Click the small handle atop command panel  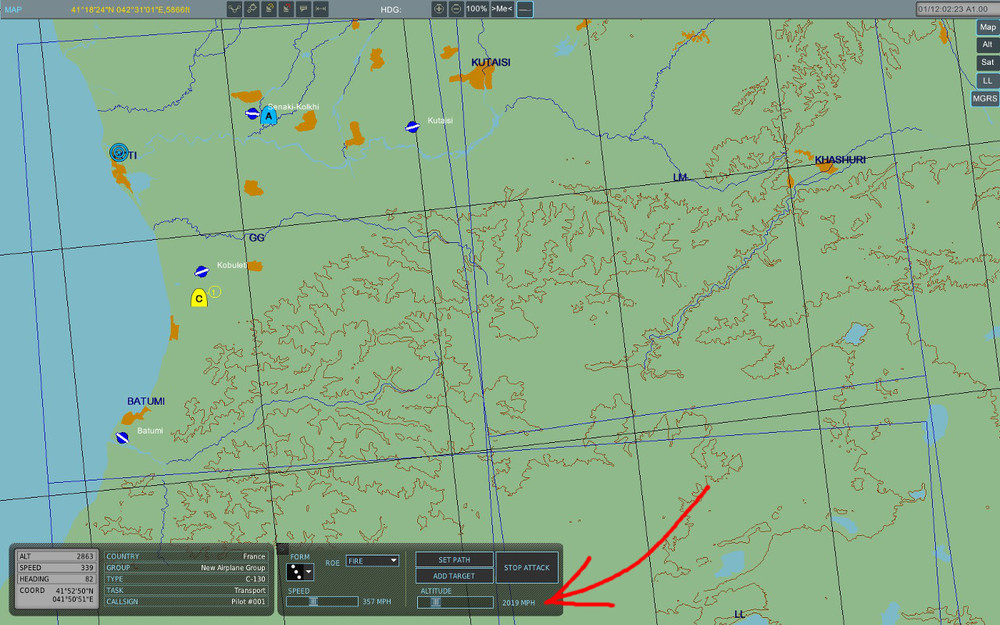click(x=283, y=549)
